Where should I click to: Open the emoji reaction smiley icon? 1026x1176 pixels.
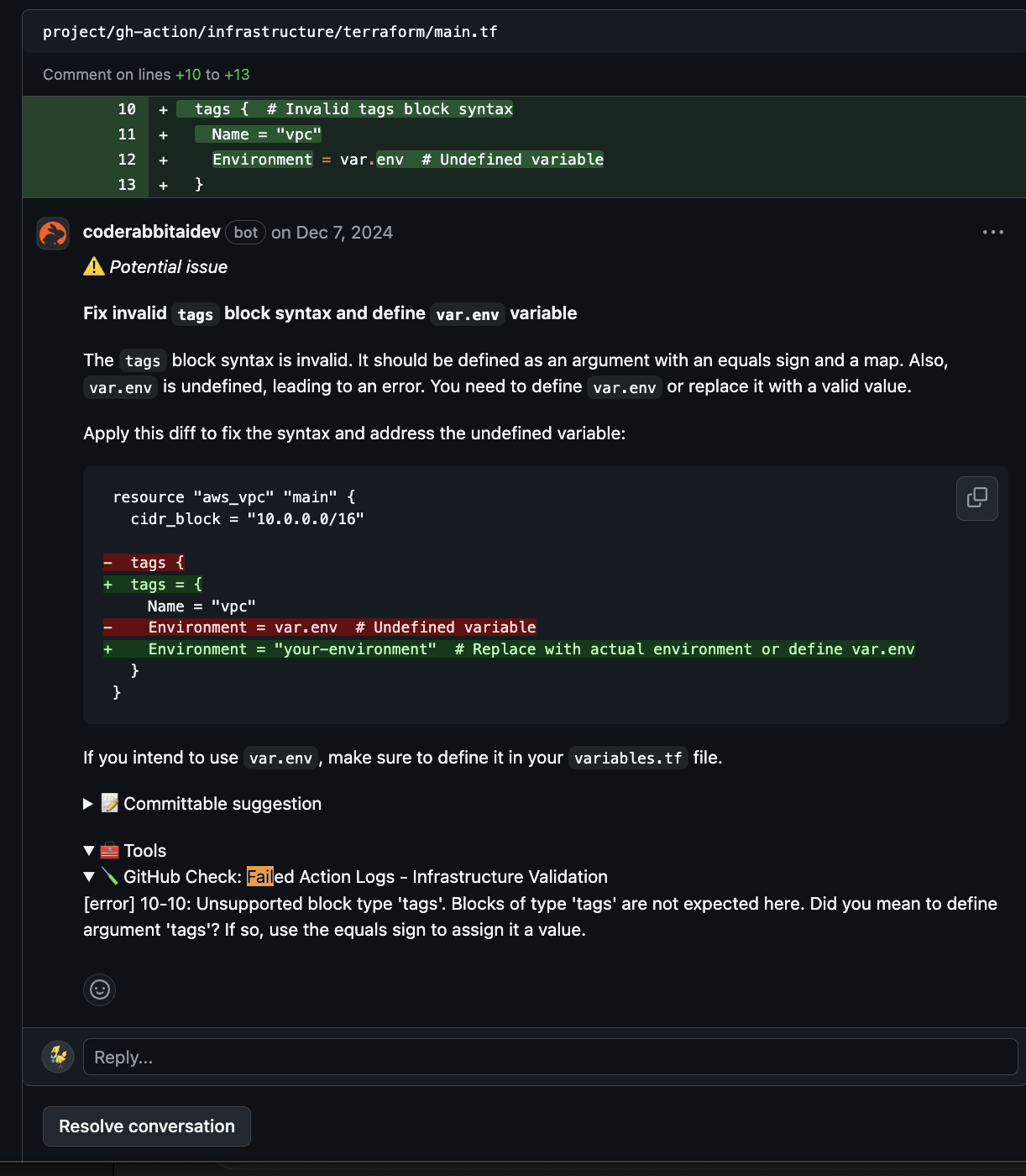tap(99, 990)
